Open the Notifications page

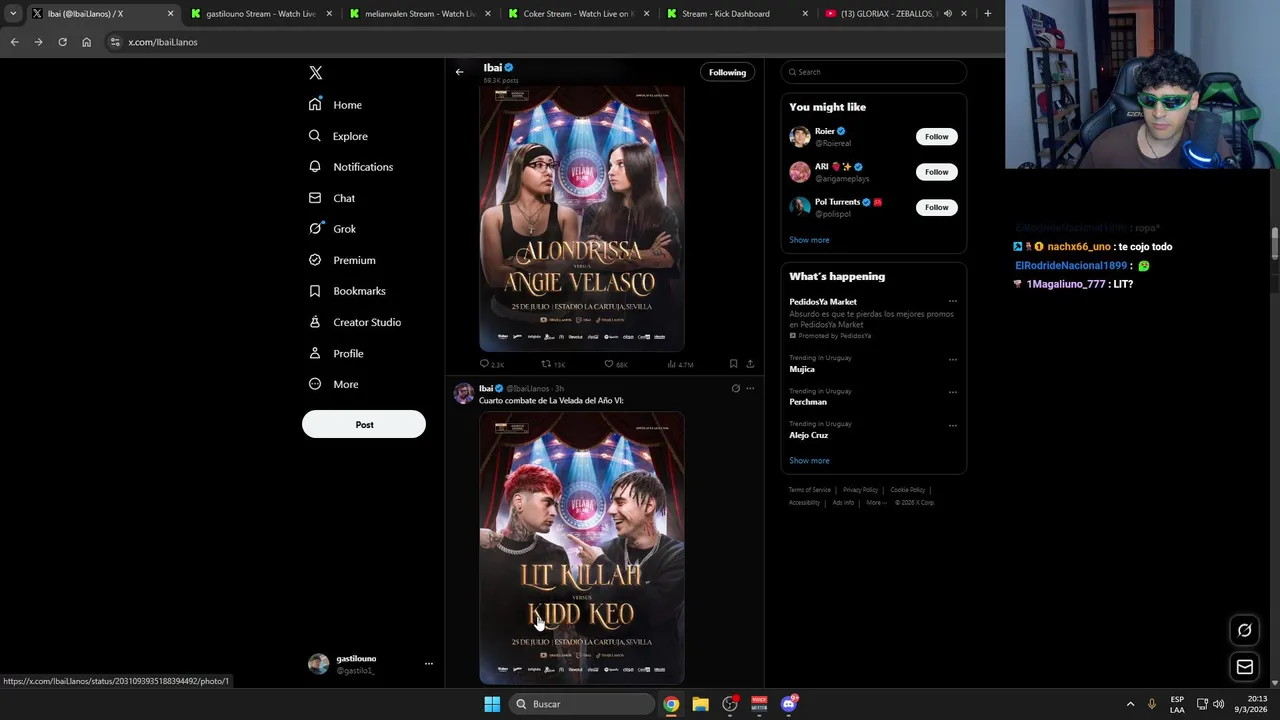pos(350,167)
